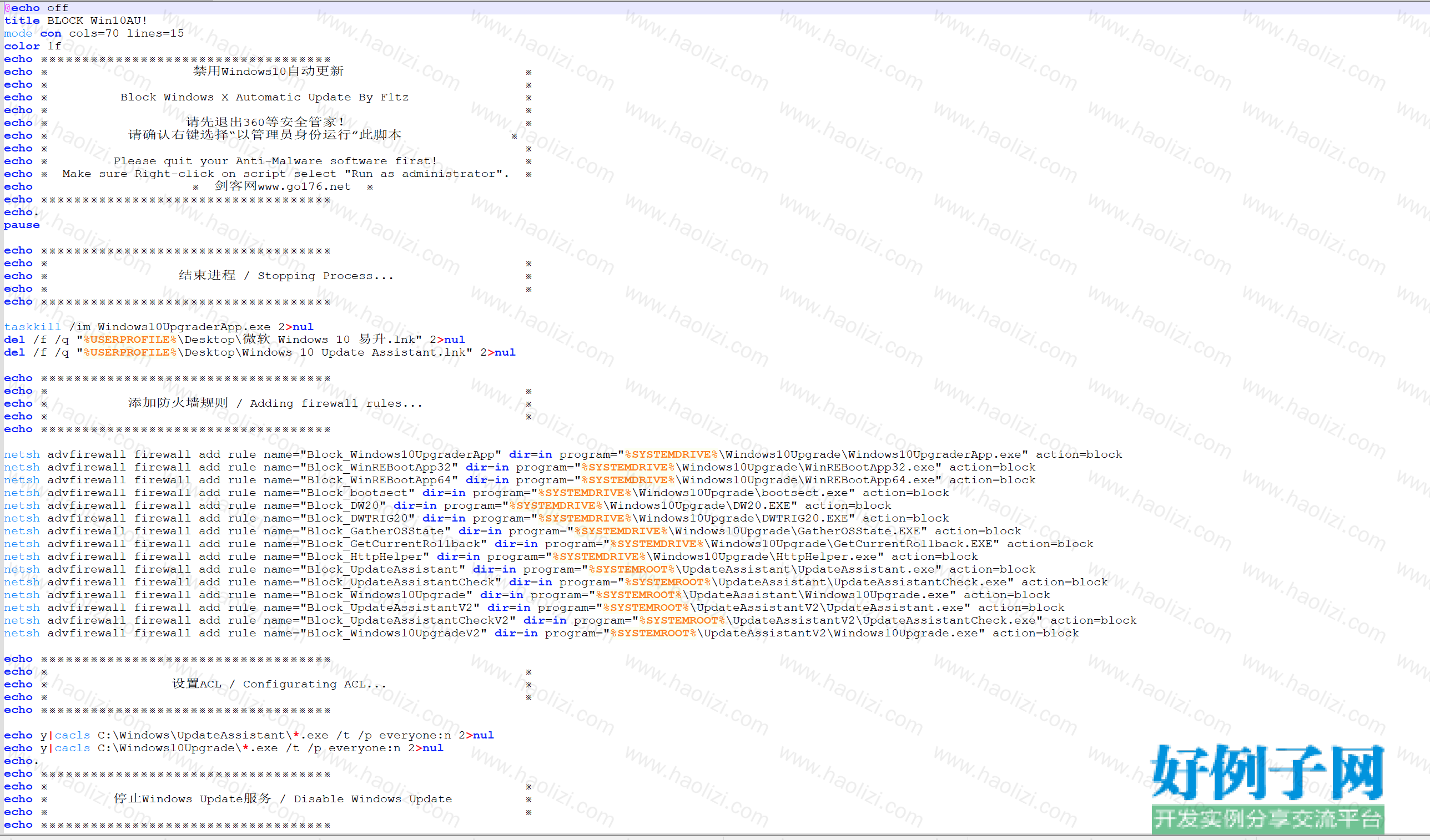Viewport: 1430px width, 840px height.
Task: Click netsh rule 'Block_UpdateAssistantV2' line
Action: pos(535,608)
